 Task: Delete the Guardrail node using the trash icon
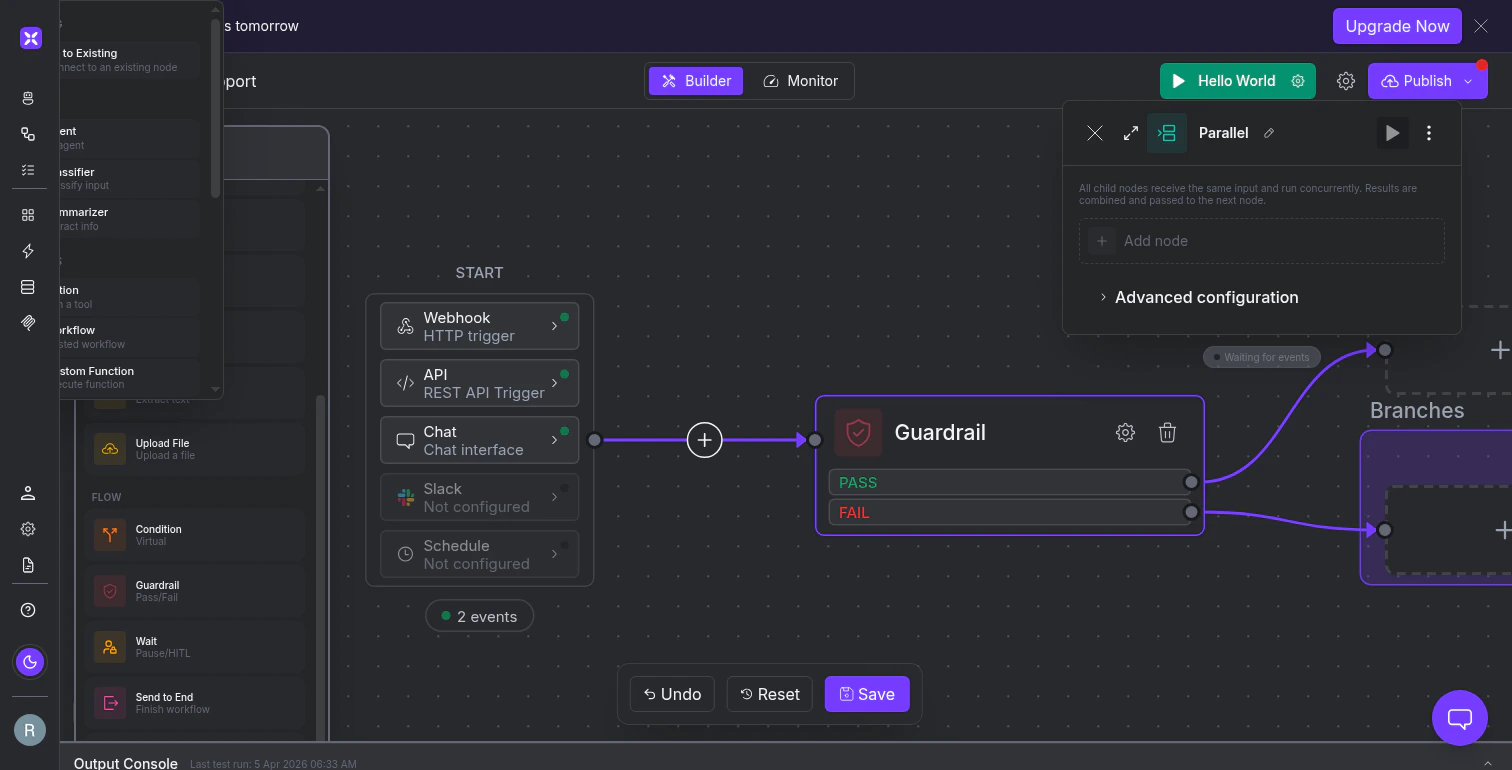coord(1167,432)
